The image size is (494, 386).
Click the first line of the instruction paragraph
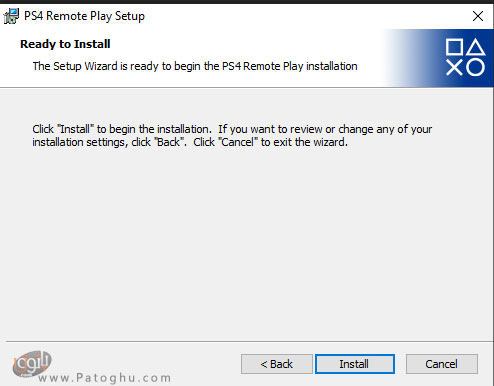pos(232,129)
